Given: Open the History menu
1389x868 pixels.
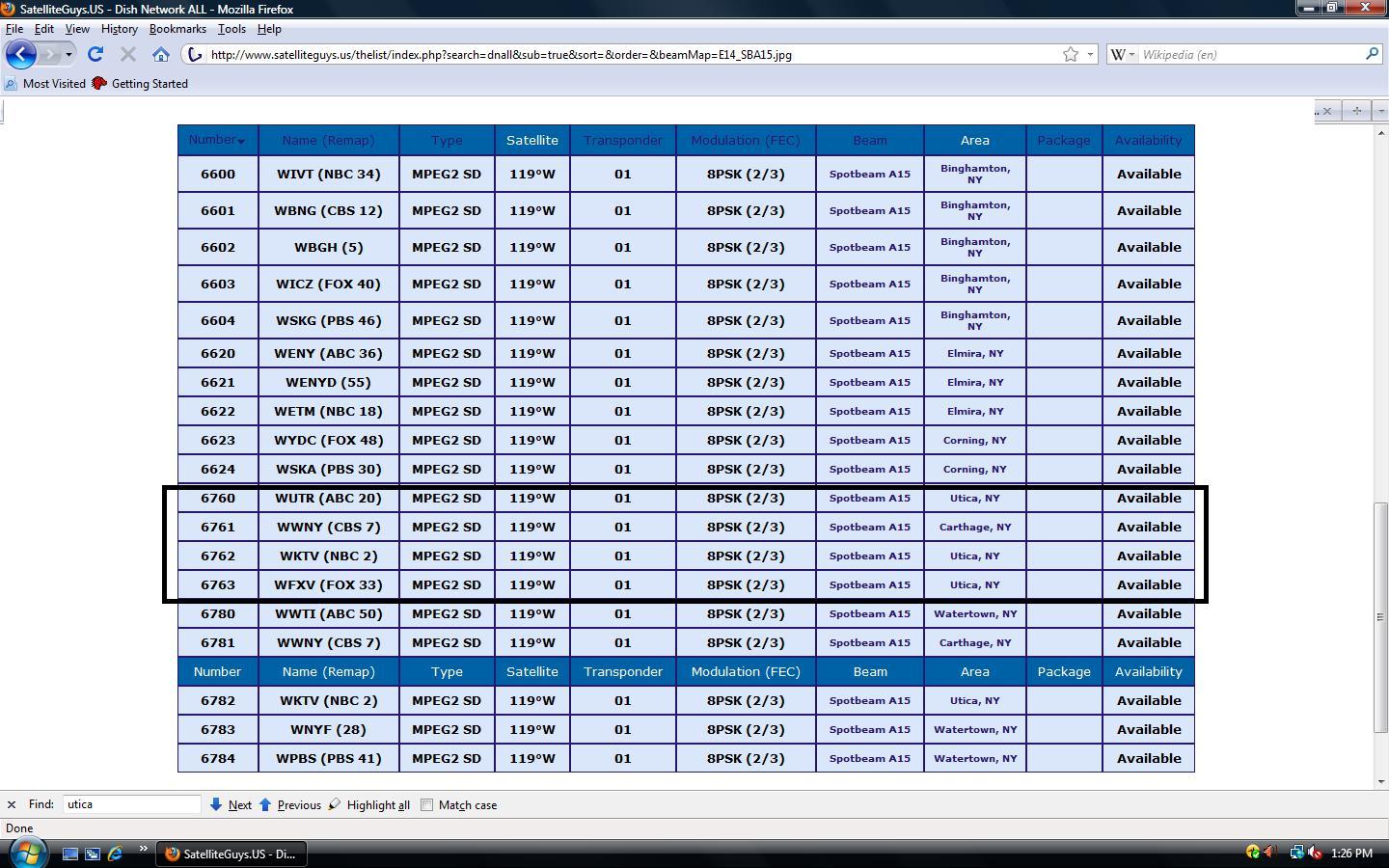Looking at the screenshot, I should [x=120, y=29].
